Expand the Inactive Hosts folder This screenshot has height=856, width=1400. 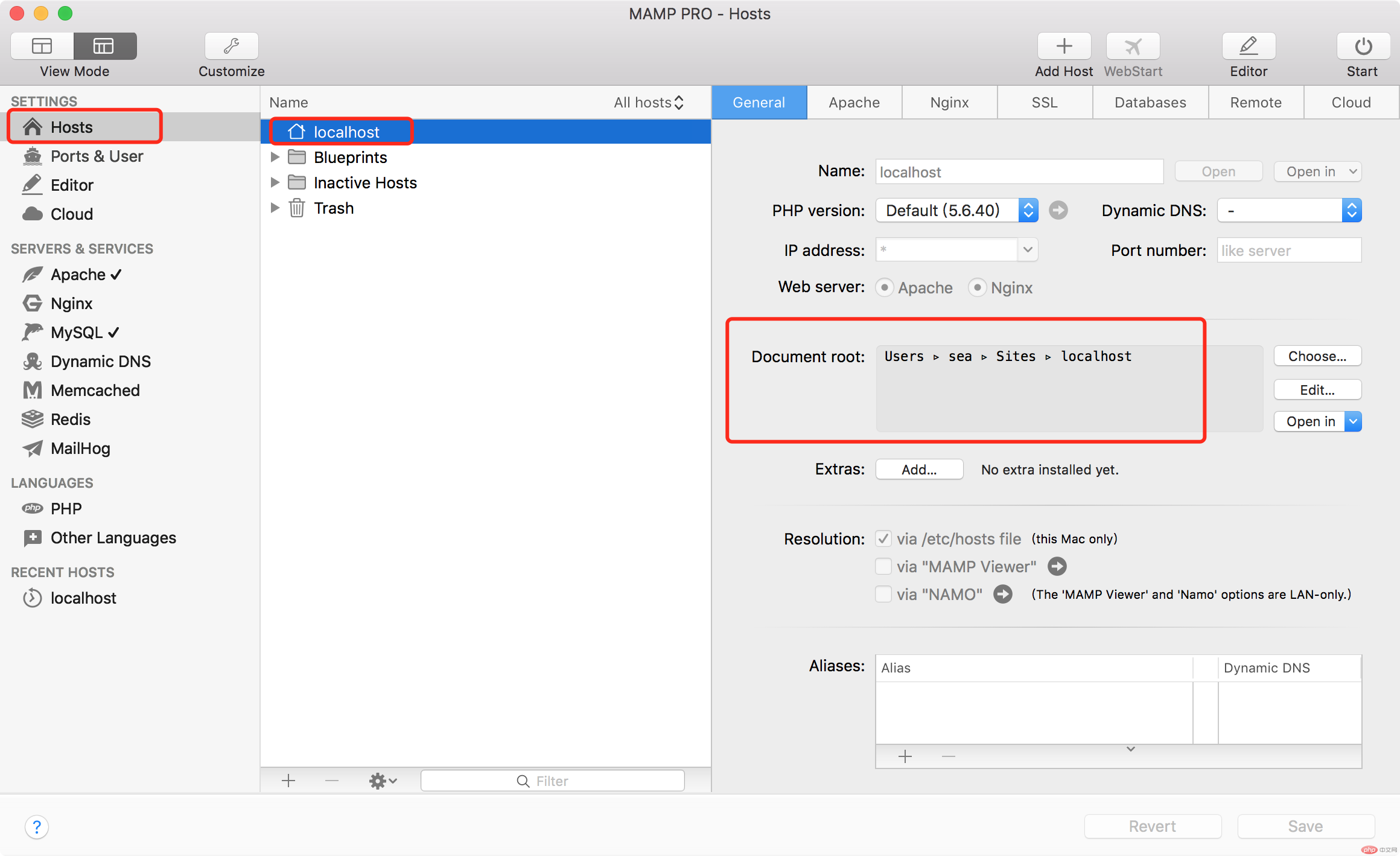275,182
